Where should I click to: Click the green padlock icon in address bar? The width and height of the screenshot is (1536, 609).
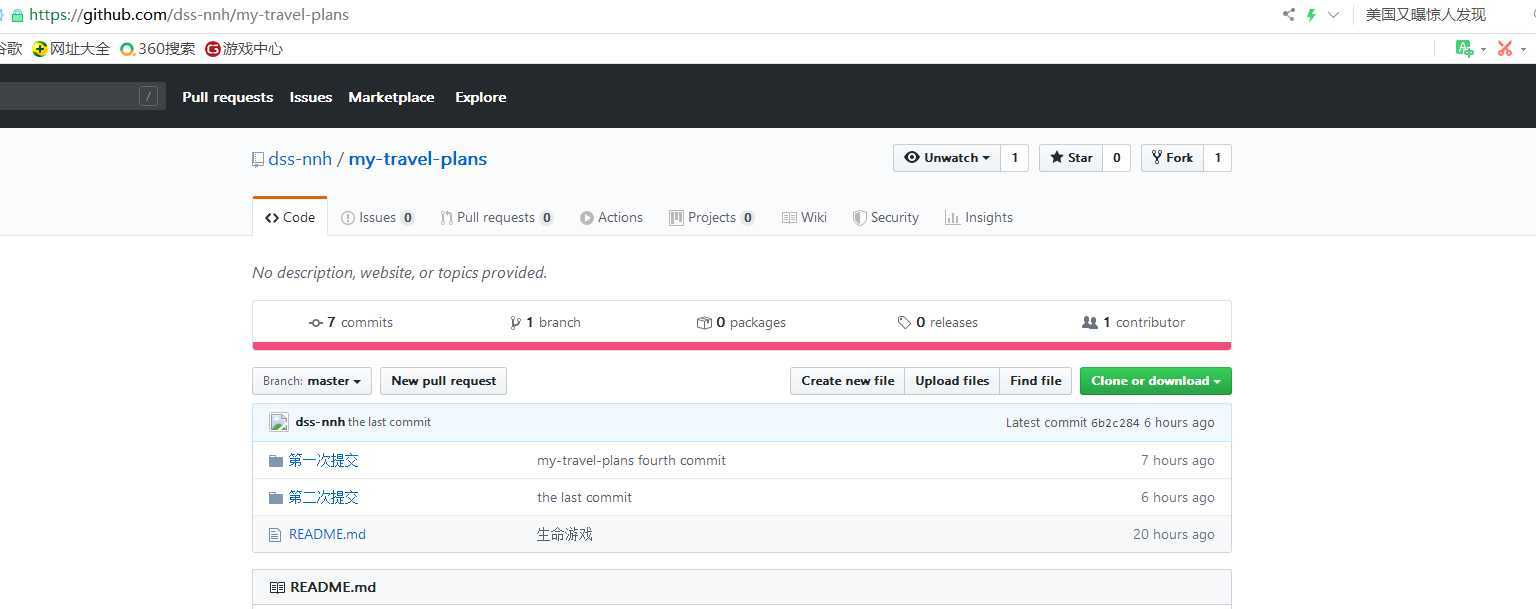click(17, 15)
